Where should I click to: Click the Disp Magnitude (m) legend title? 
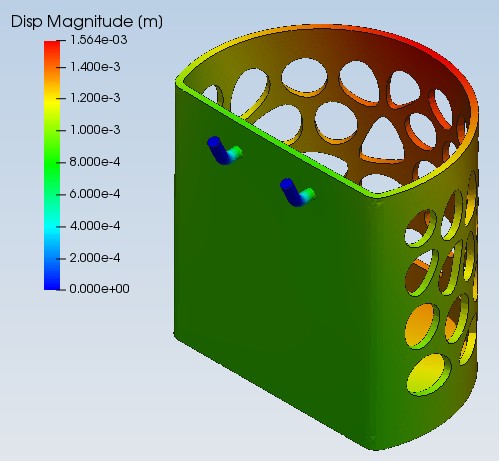click(87, 22)
